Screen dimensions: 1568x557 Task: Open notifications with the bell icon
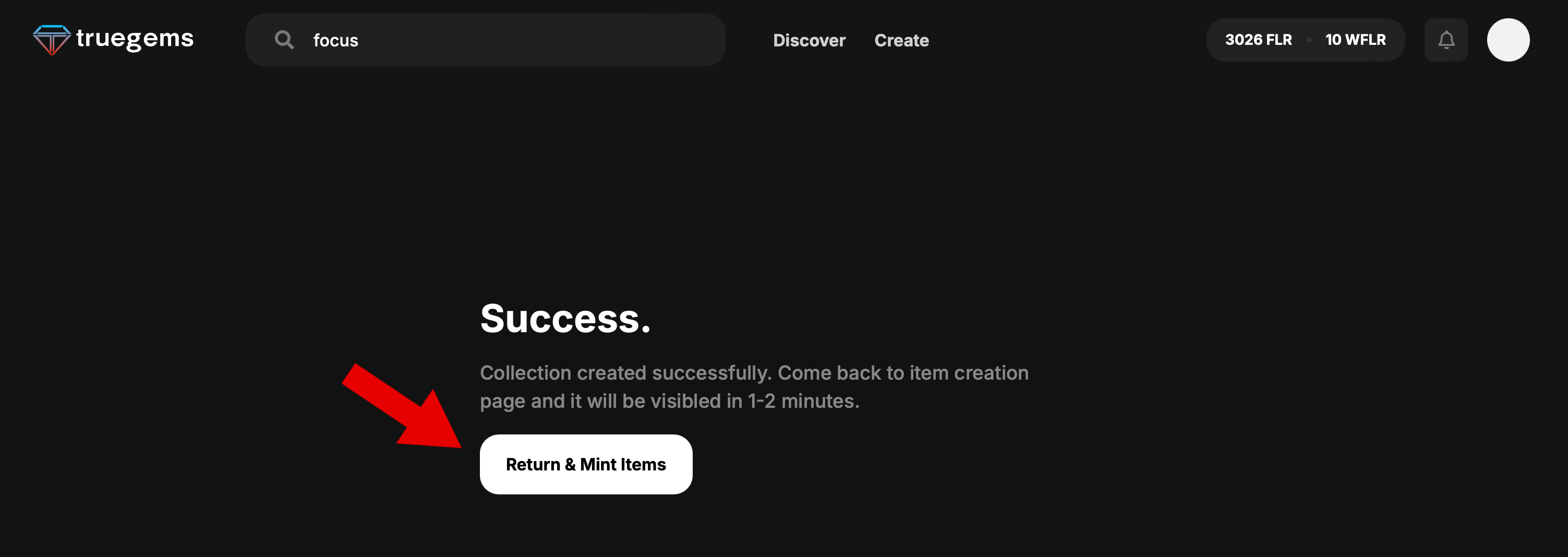(1445, 40)
